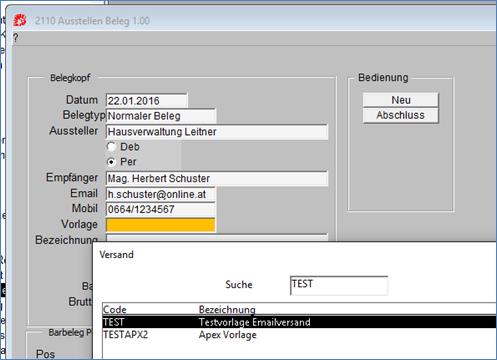Click the Suche search field containing TEST

click(x=339, y=285)
